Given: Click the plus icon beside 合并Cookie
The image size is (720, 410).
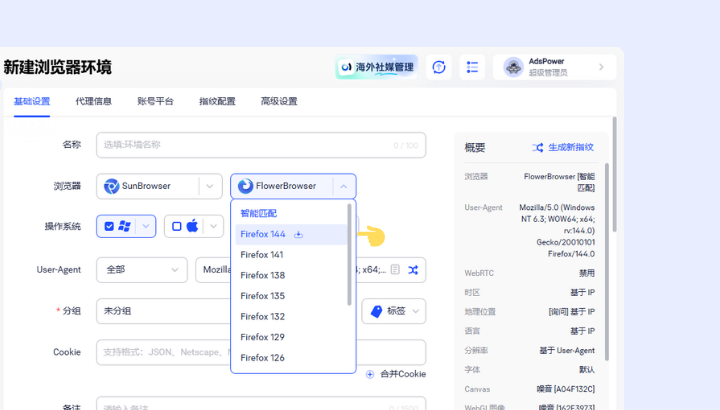Looking at the screenshot, I should [370, 374].
